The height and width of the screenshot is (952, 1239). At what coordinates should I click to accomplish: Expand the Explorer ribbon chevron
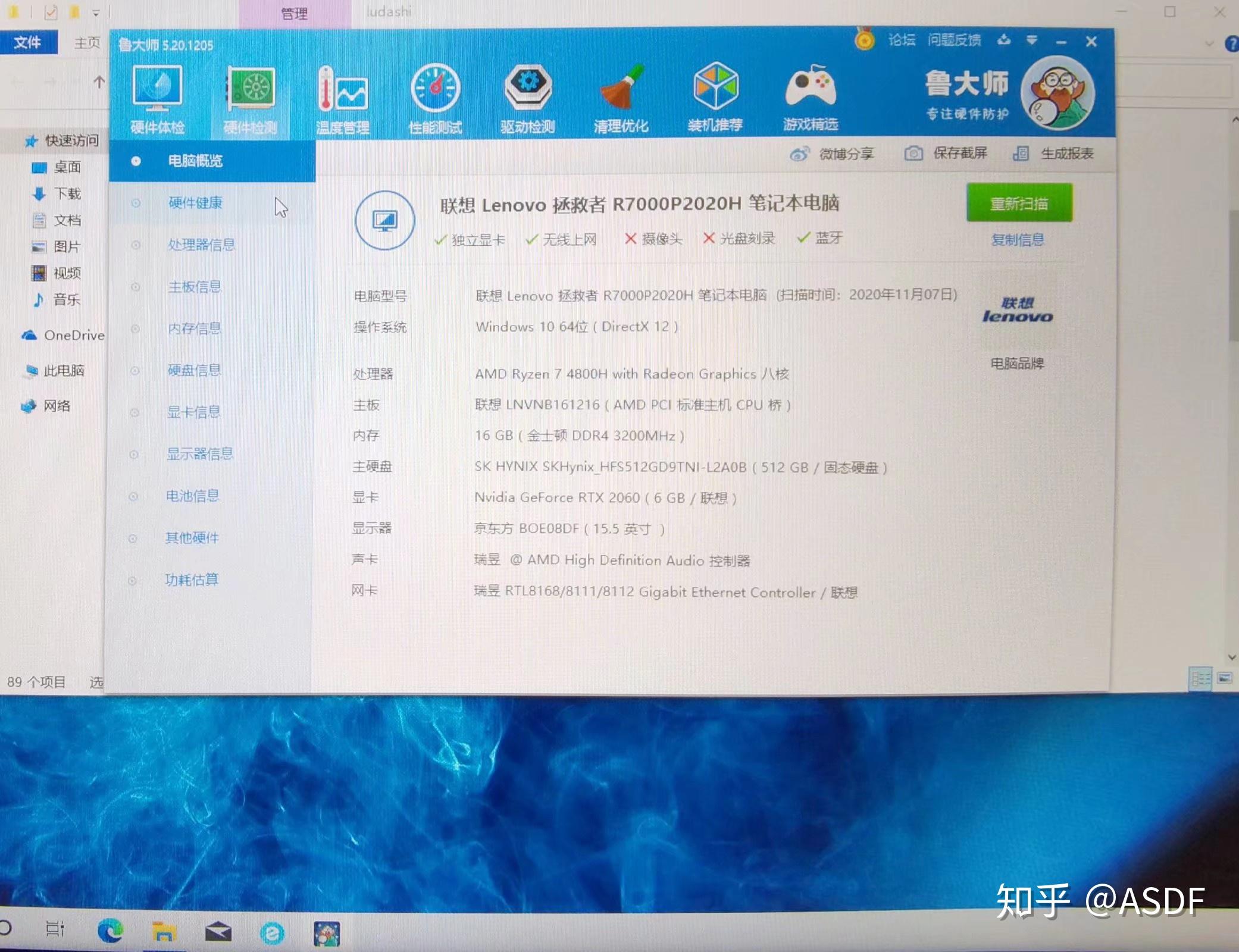(x=1210, y=43)
